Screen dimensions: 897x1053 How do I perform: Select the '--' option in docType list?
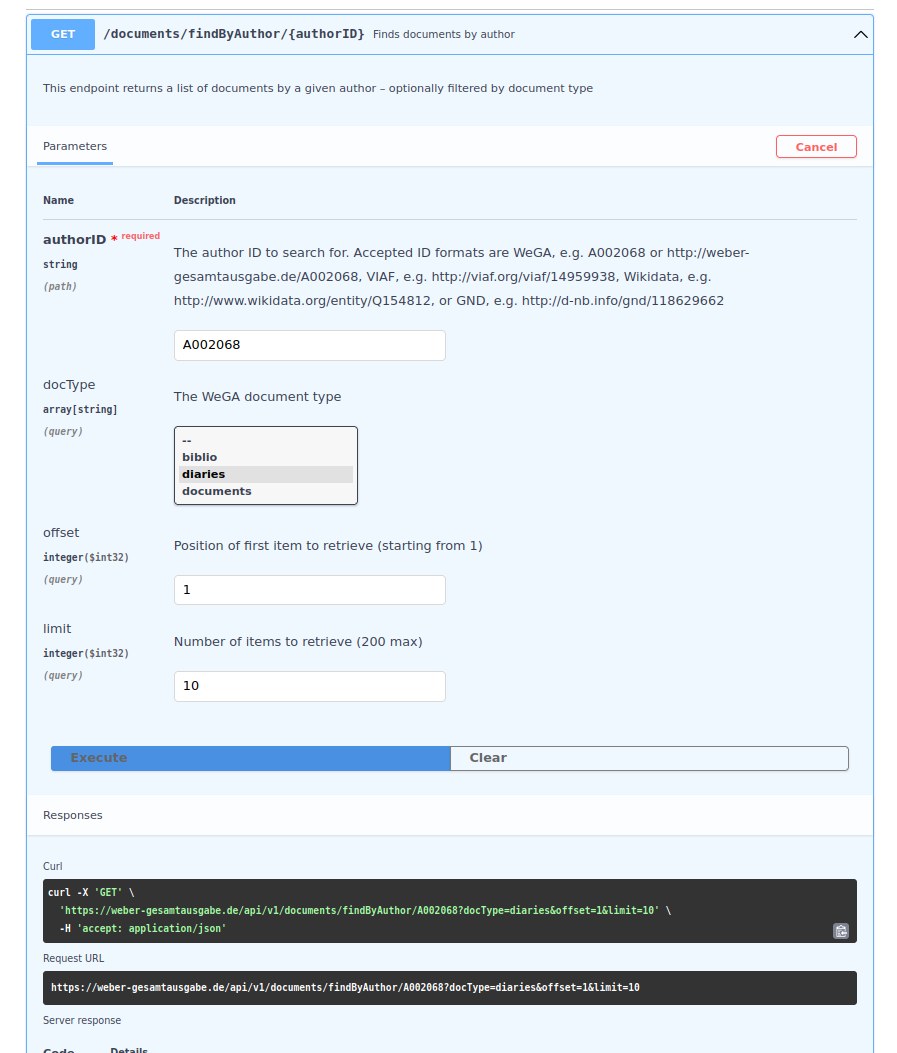point(266,441)
